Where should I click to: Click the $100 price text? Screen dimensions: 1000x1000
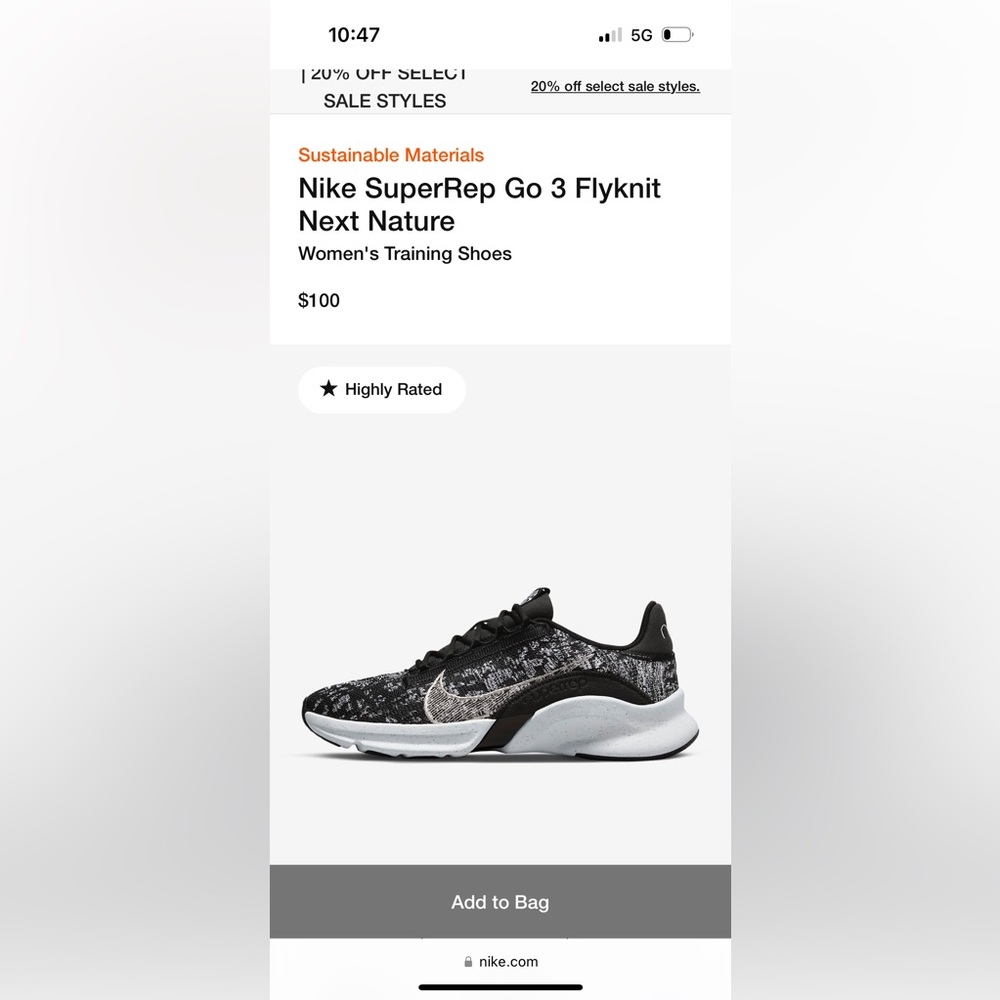click(319, 300)
